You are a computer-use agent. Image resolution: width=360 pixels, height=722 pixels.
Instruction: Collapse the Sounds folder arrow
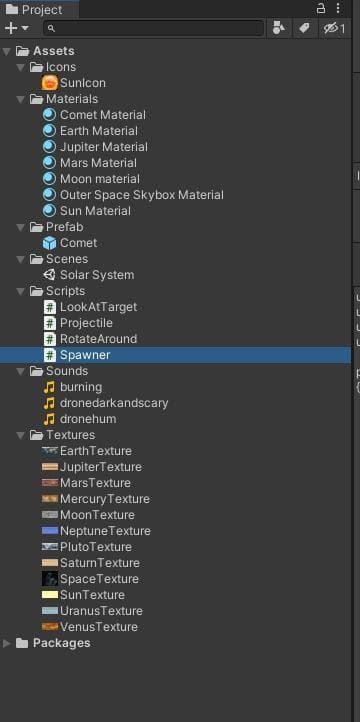click(20, 371)
